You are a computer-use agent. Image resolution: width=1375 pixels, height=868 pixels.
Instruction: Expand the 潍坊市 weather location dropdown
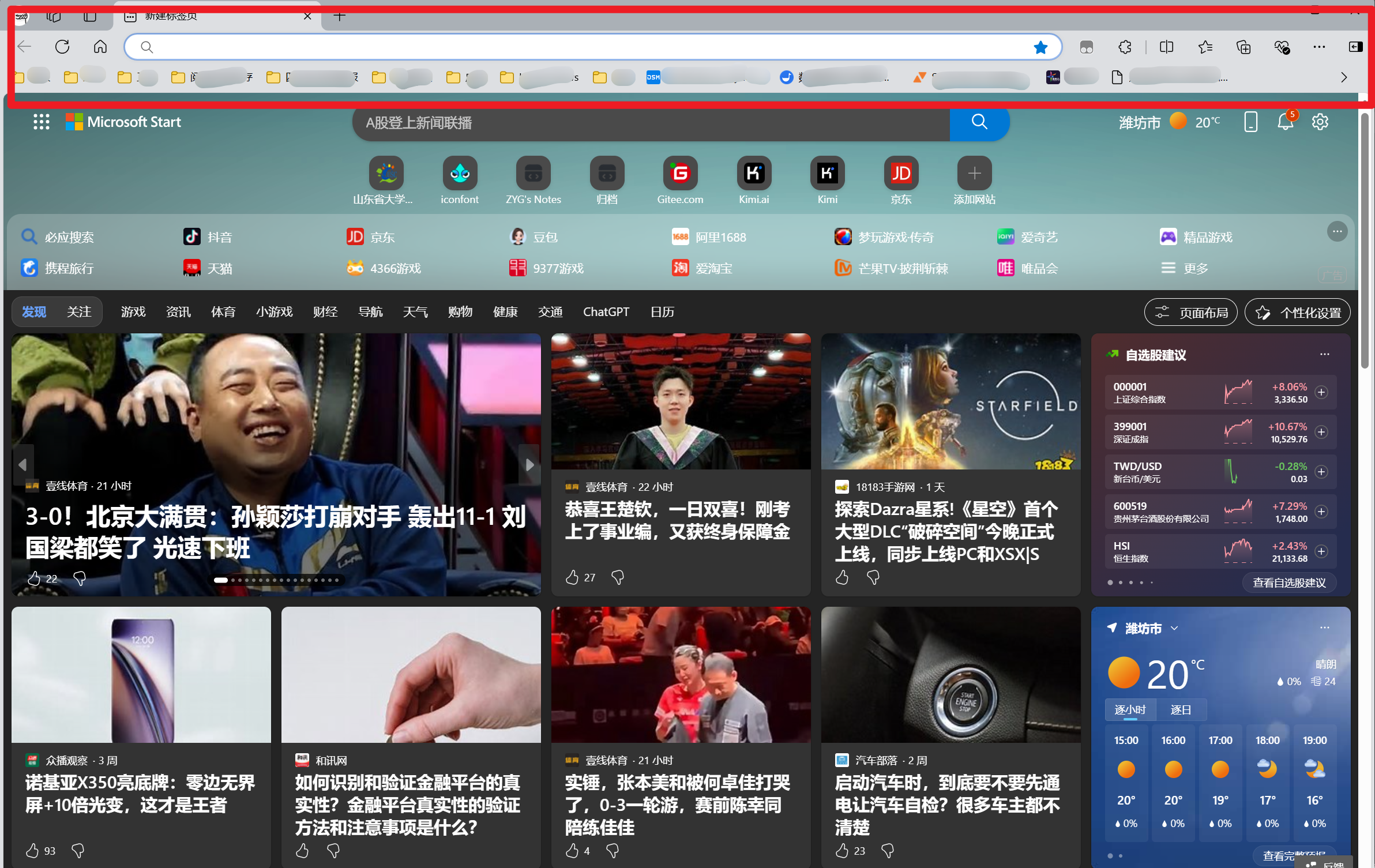point(1174,628)
